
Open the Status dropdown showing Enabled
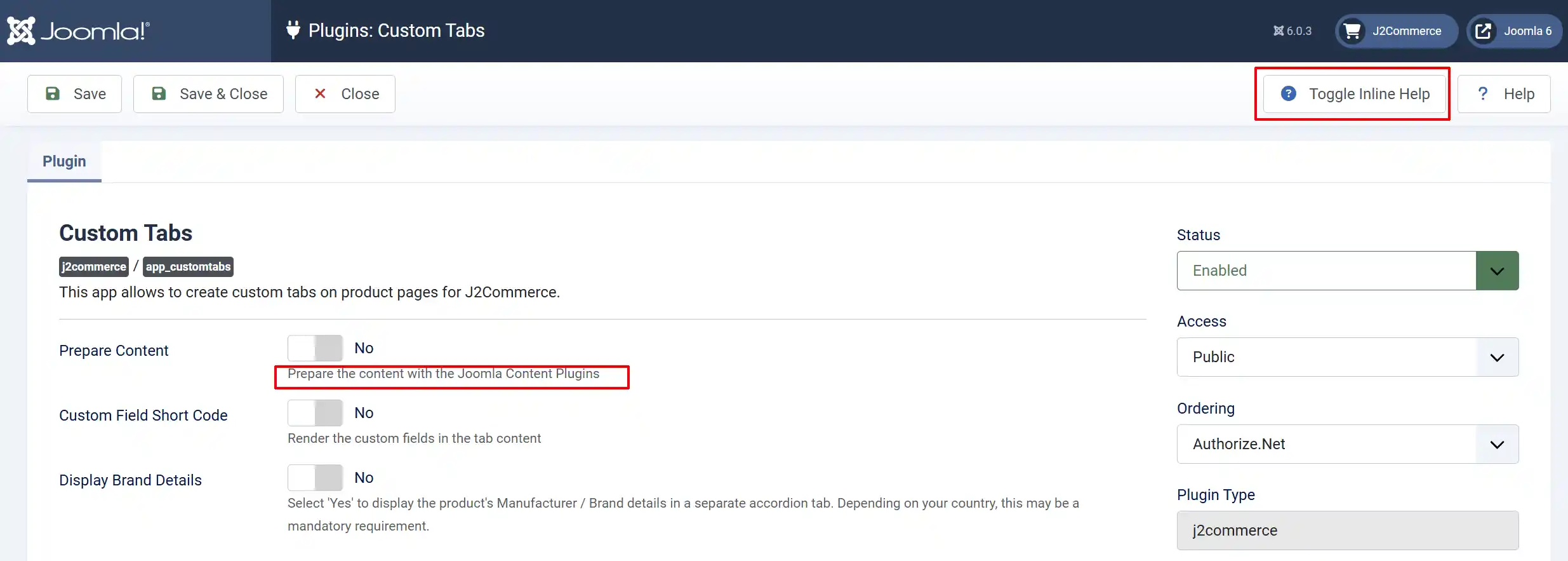coord(1348,271)
